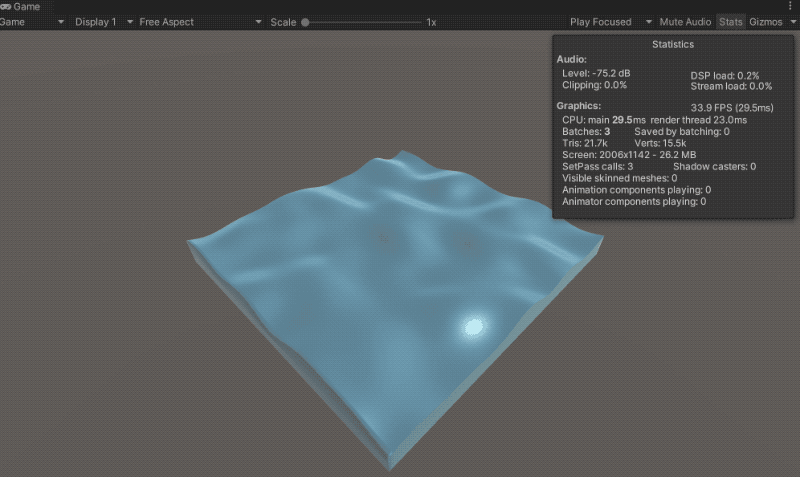
Task: Click the 'Saved by batching: 0' stat
Action: pyautogui.click(x=682, y=132)
